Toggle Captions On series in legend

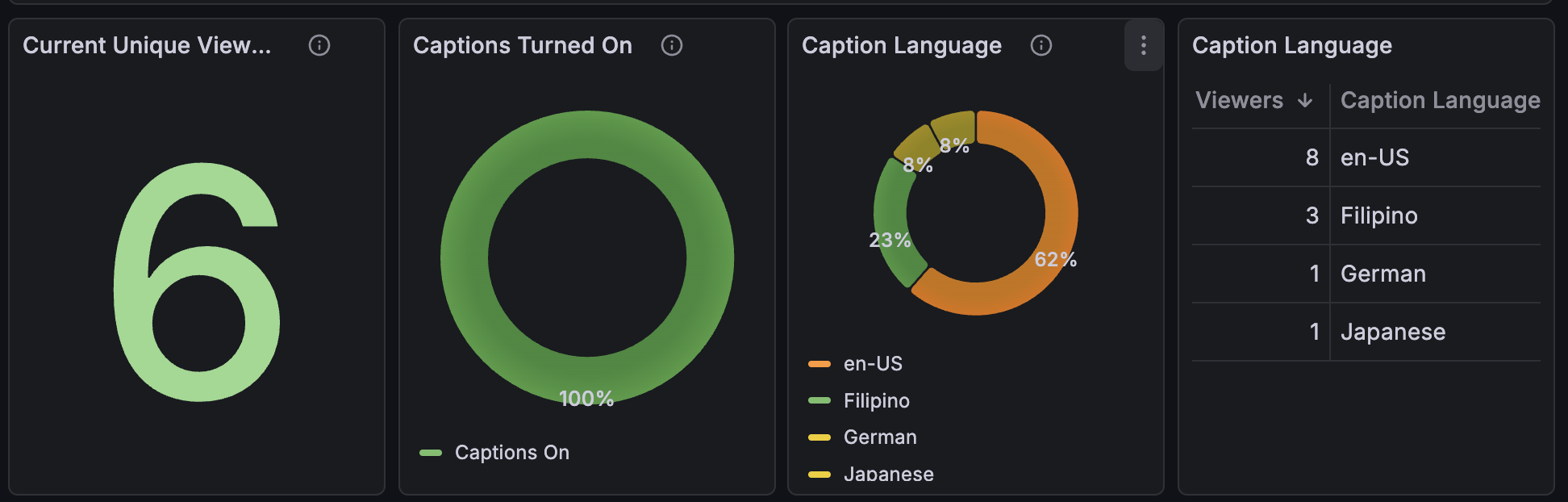pyautogui.click(x=511, y=453)
